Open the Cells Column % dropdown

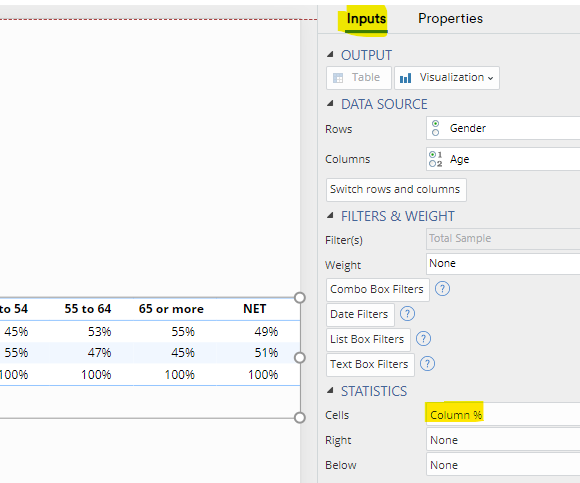[x=503, y=415]
